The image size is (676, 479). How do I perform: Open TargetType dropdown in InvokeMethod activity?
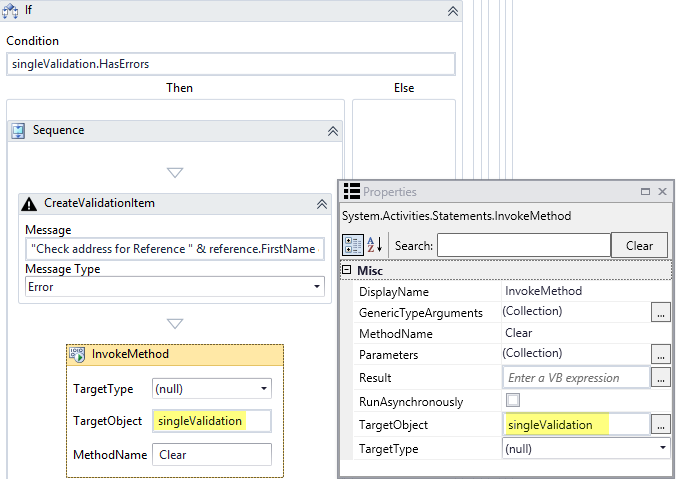click(263, 388)
